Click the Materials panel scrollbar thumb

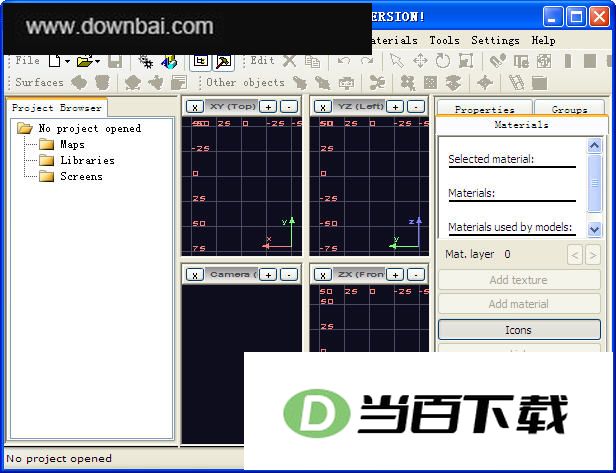(x=594, y=183)
